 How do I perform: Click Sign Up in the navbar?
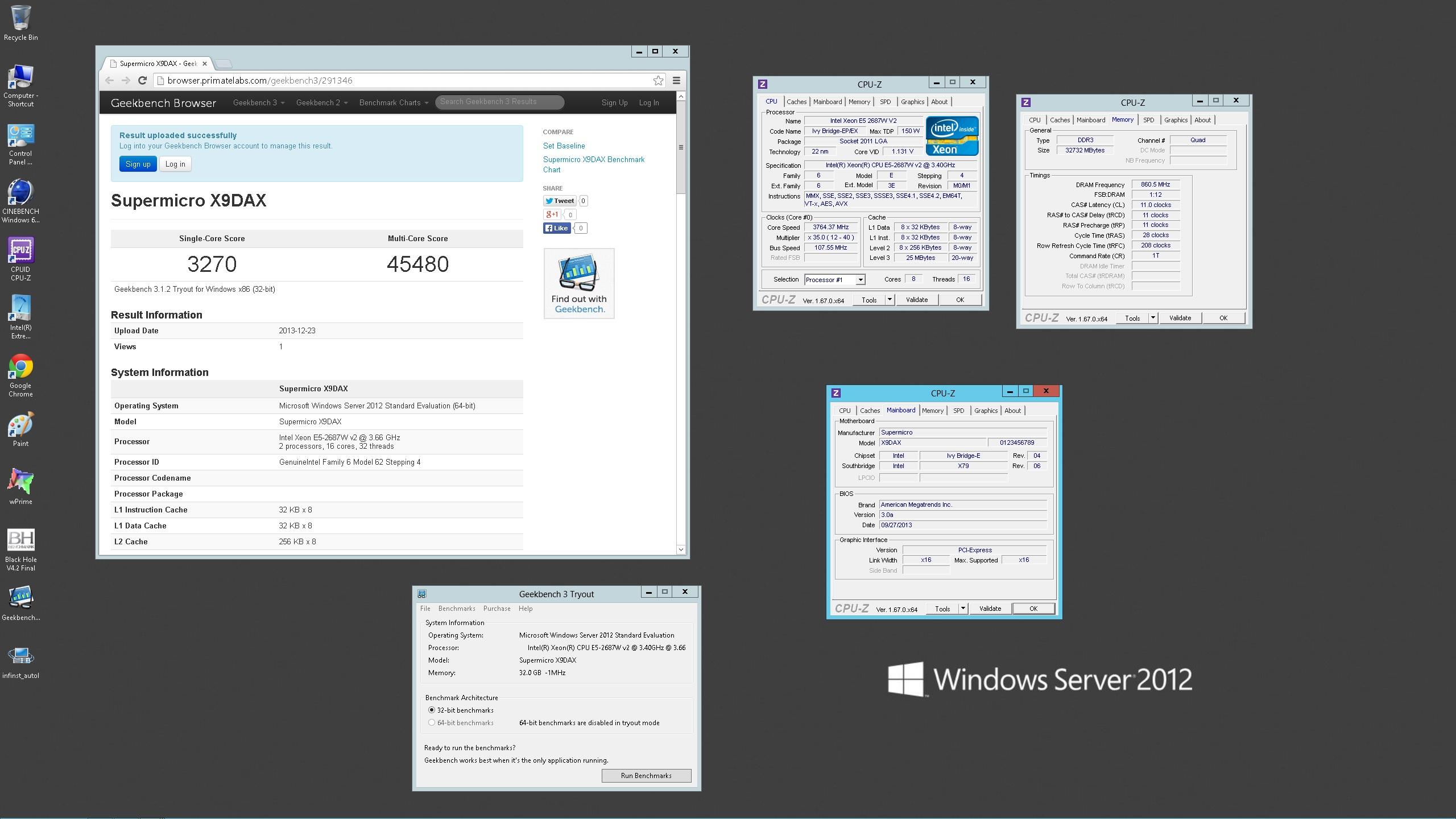click(x=614, y=103)
